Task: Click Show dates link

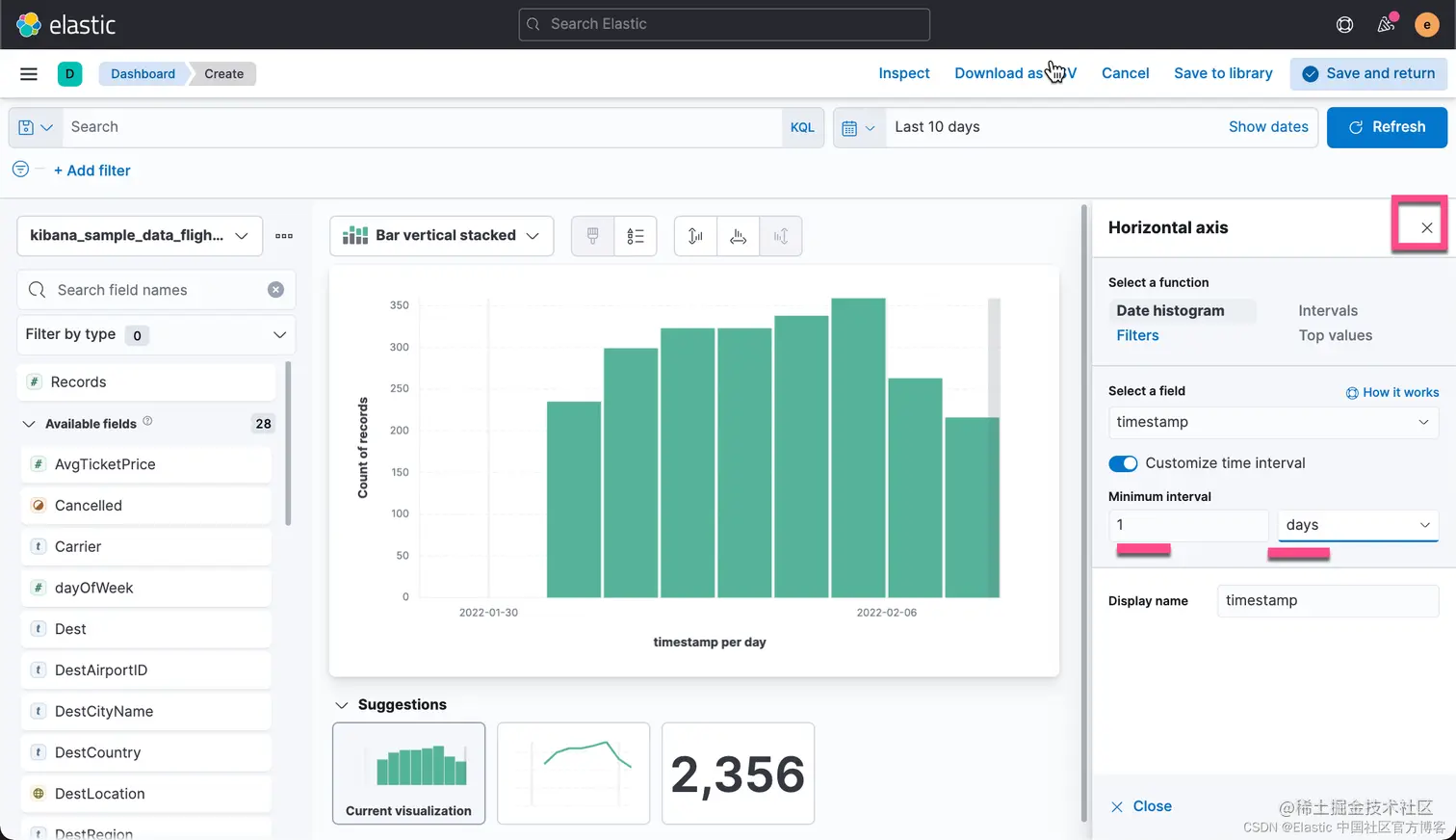Action: [1268, 127]
